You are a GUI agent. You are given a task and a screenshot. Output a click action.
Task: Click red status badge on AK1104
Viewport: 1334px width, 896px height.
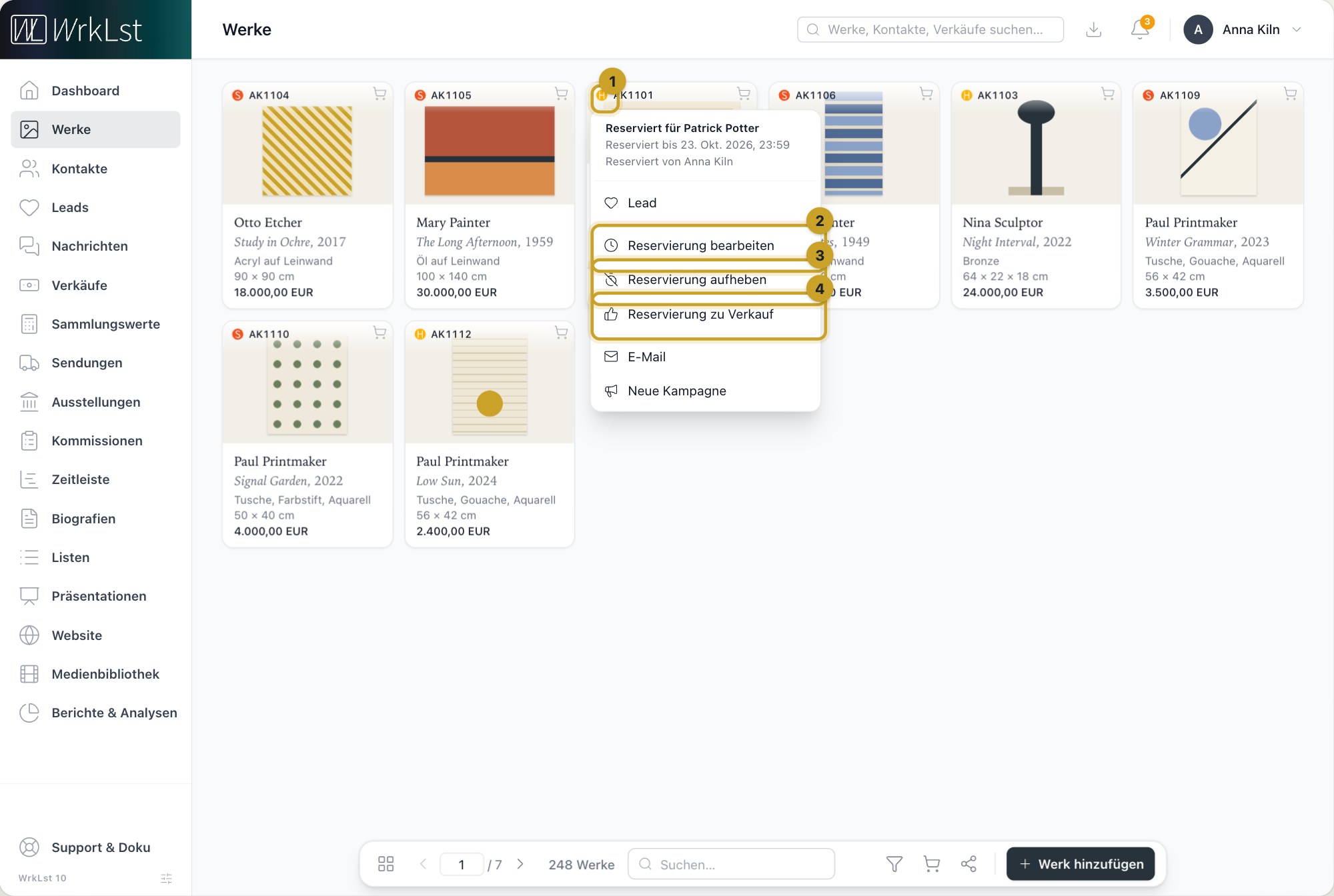pos(237,95)
